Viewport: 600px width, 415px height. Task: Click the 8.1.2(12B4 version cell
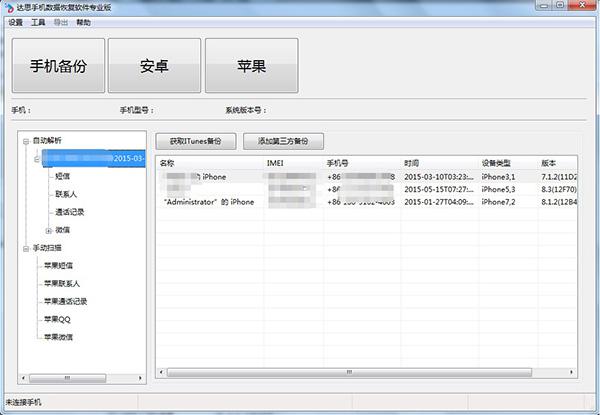559,202
